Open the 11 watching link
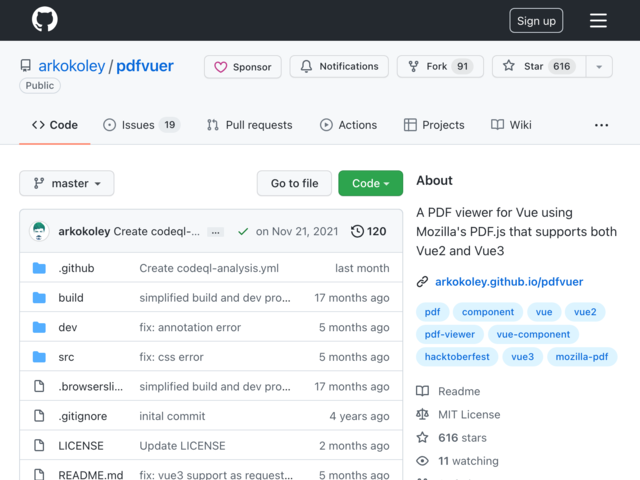 tap(457, 461)
